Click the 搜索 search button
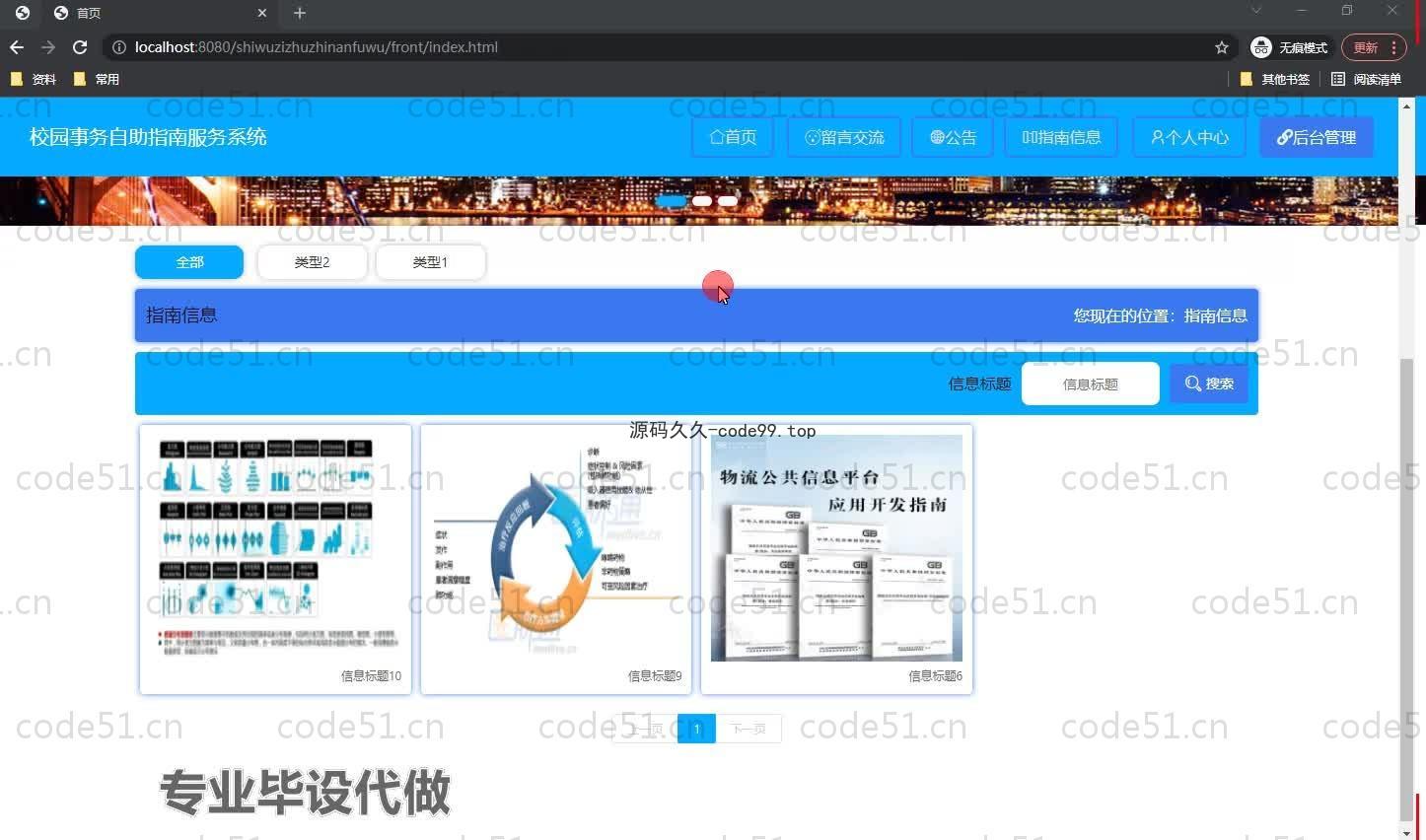The width and height of the screenshot is (1426, 840). click(x=1209, y=384)
